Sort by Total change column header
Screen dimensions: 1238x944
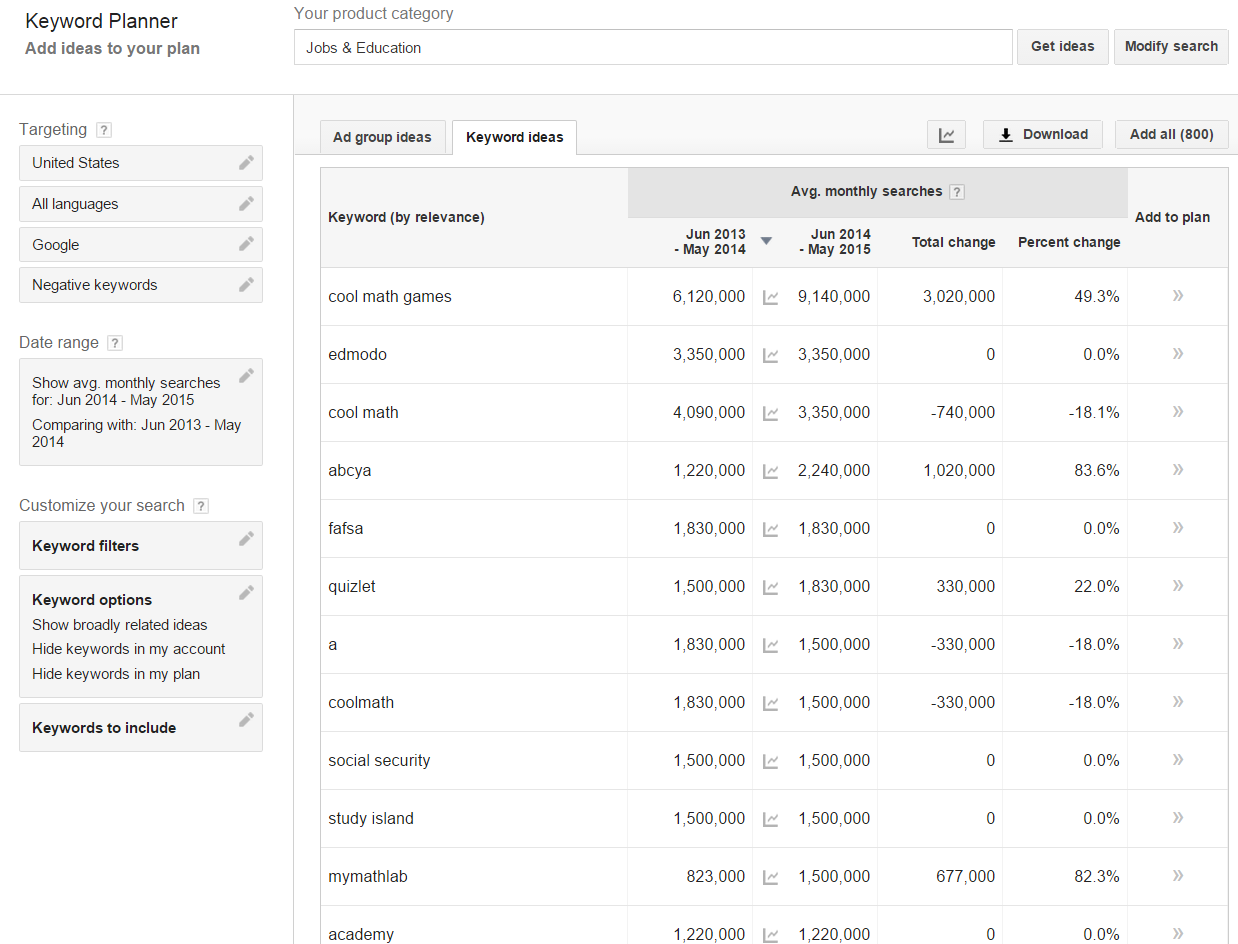point(953,242)
